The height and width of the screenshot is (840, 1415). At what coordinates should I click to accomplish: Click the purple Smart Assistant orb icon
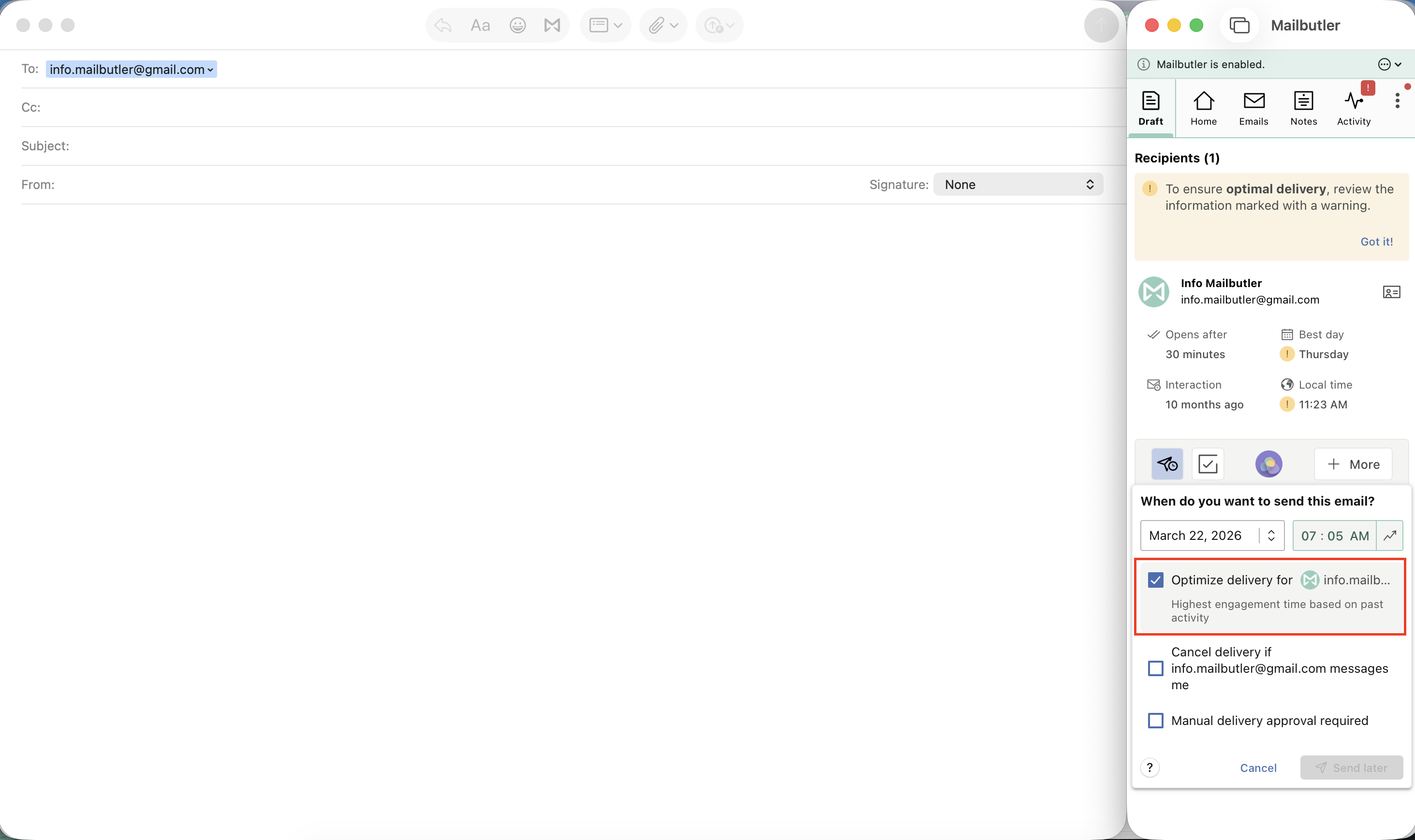tap(1268, 464)
